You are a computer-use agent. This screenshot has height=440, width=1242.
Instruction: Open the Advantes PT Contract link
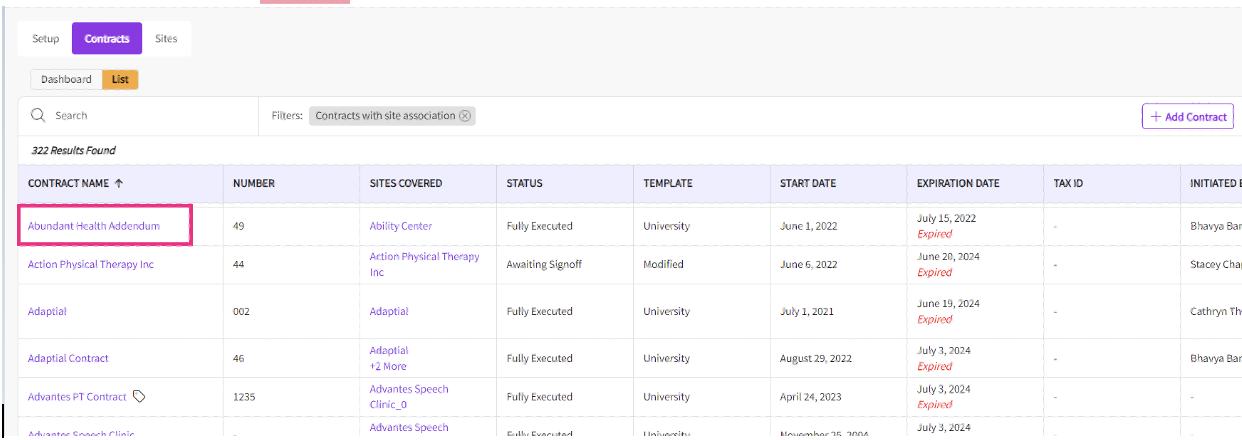pos(77,397)
